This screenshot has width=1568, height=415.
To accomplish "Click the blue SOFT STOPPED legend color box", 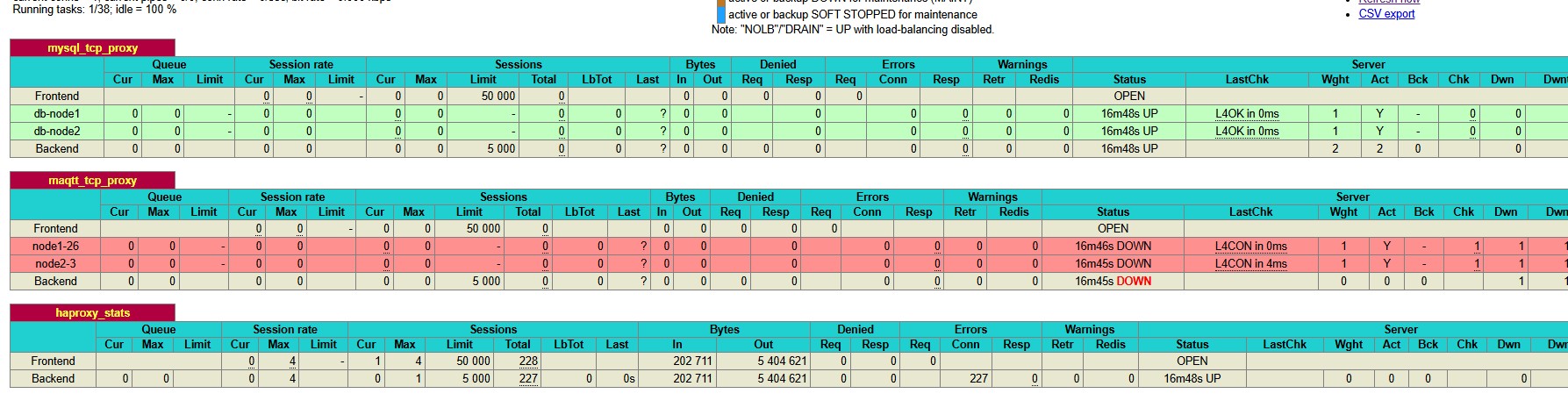I will (721, 14).
